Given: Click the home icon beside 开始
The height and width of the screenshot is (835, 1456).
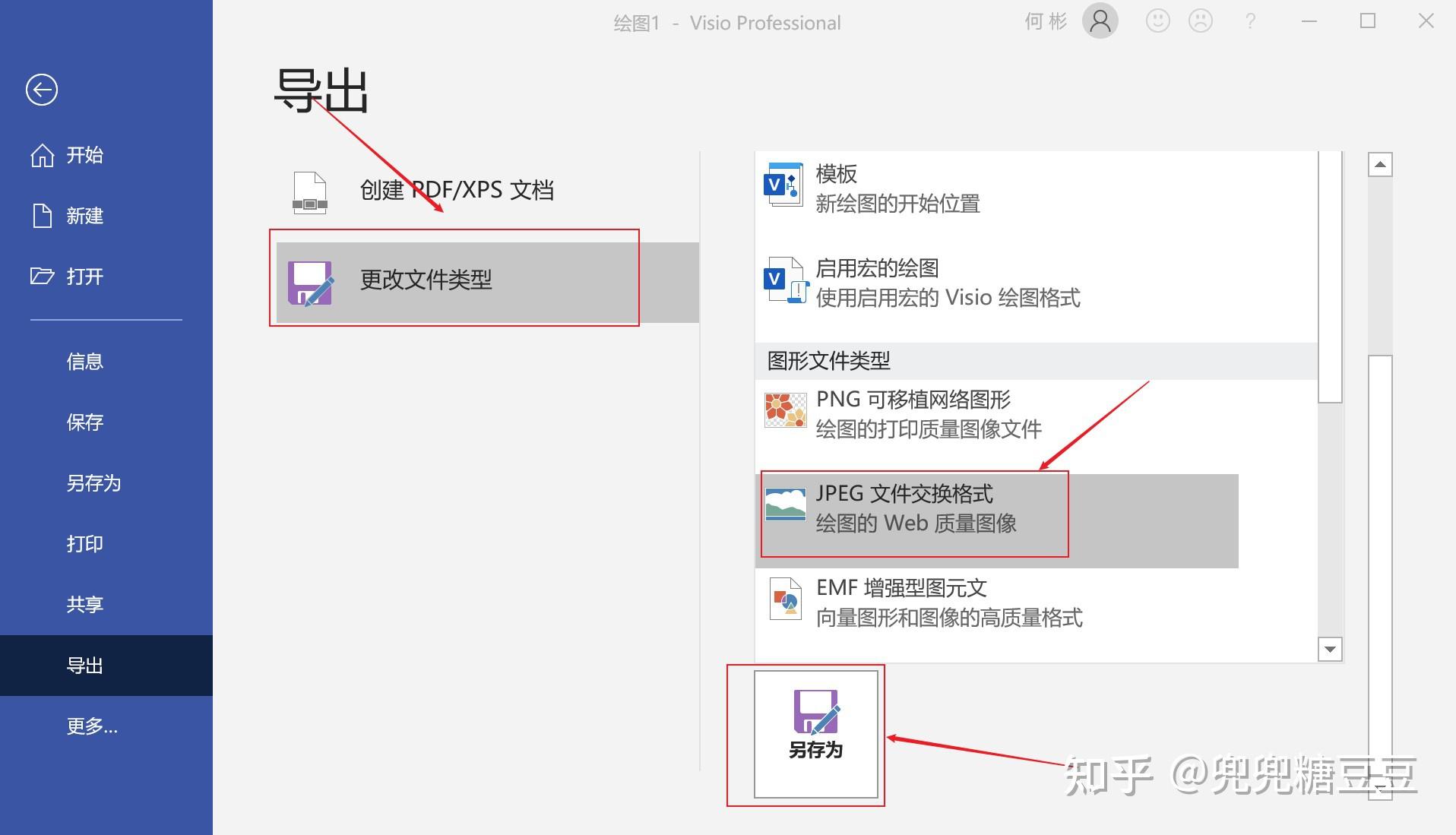Looking at the screenshot, I should coord(43,155).
